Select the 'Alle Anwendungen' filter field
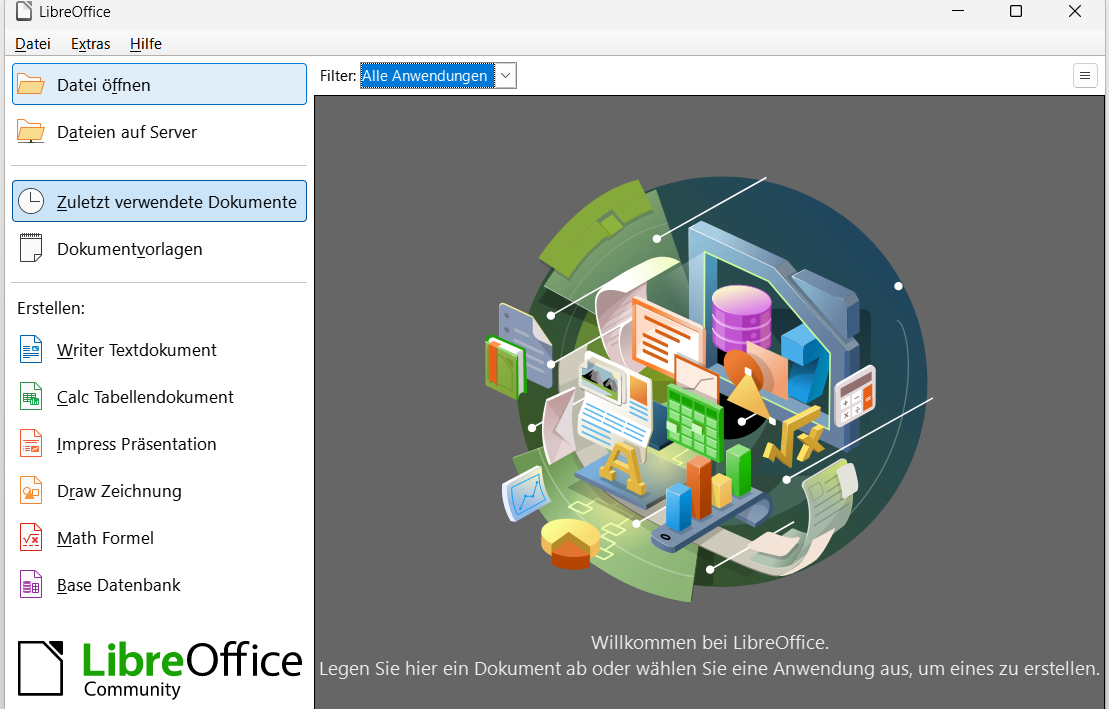This screenshot has height=709, width=1109. click(426, 76)
